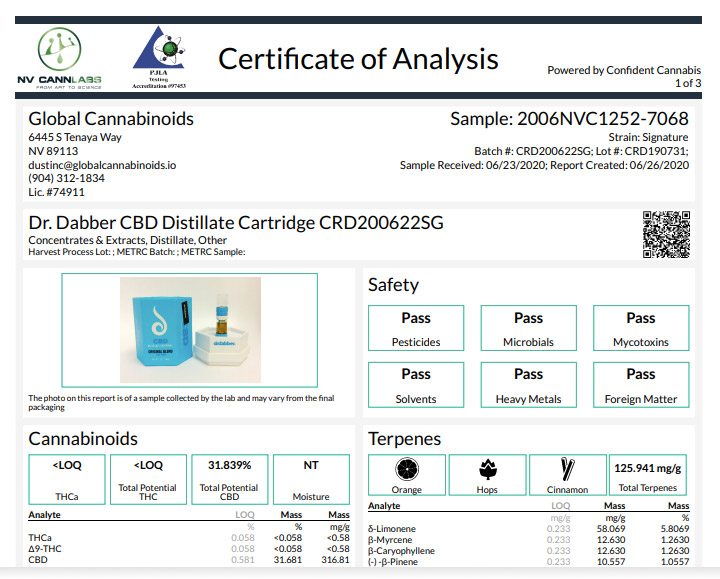Click the CBD row label
The image size is (720, 579).
pyautogui.click(x=38, y=560)
